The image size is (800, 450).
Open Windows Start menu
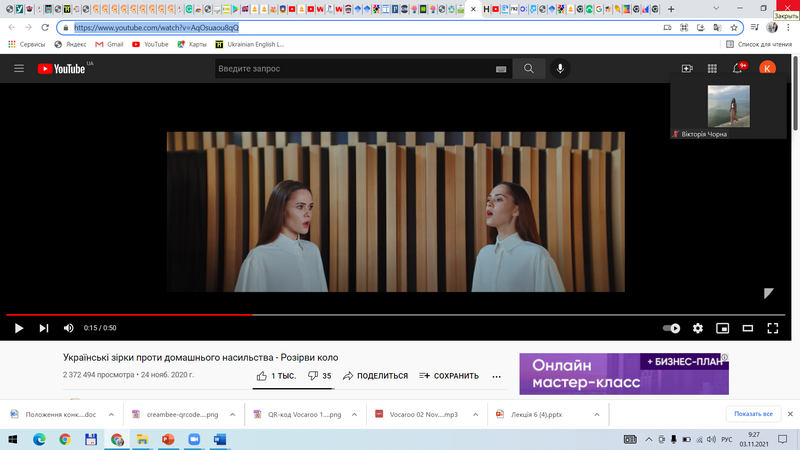pos(13,439)
